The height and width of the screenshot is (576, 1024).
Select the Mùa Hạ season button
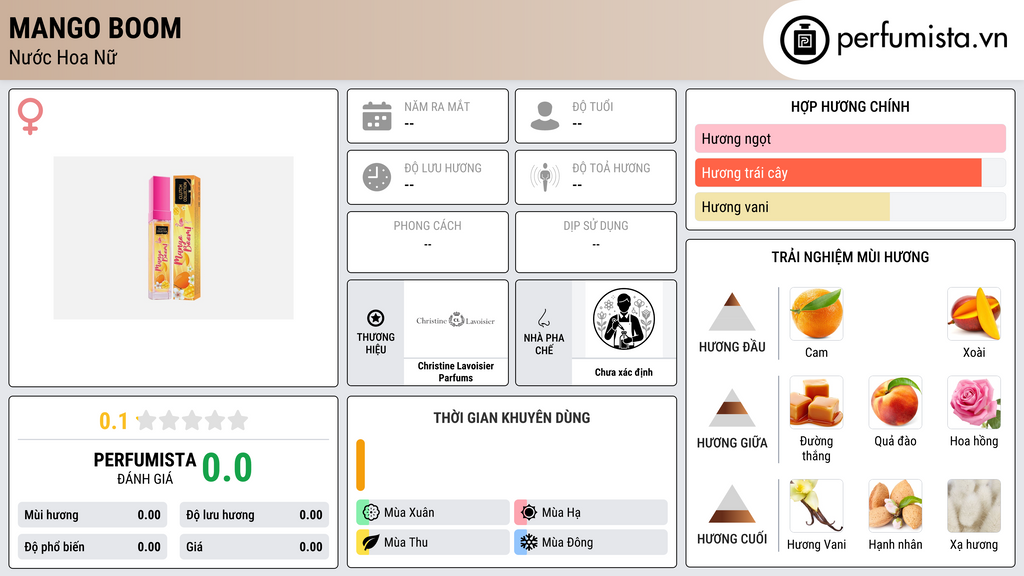(591, 513)
